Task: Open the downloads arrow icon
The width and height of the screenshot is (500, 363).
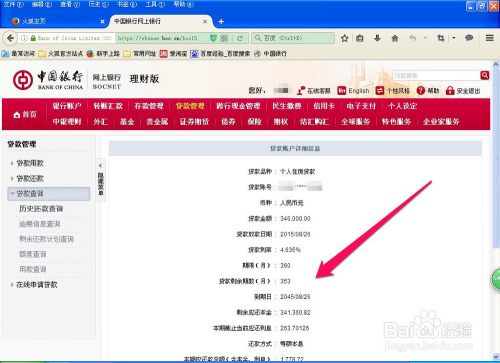Action: tap(377, 38)
